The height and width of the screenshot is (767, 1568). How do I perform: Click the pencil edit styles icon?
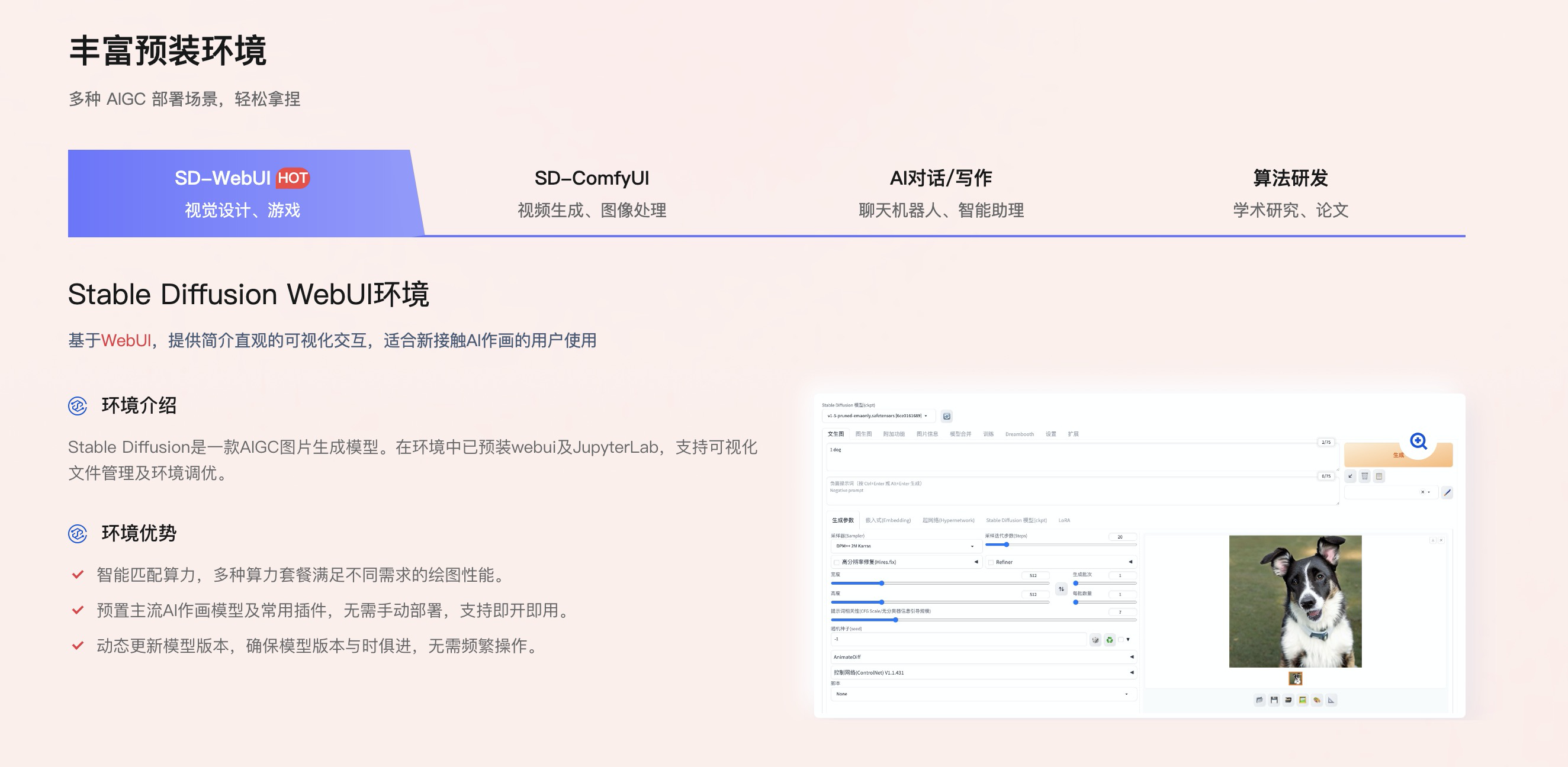tap(1447, 492)
